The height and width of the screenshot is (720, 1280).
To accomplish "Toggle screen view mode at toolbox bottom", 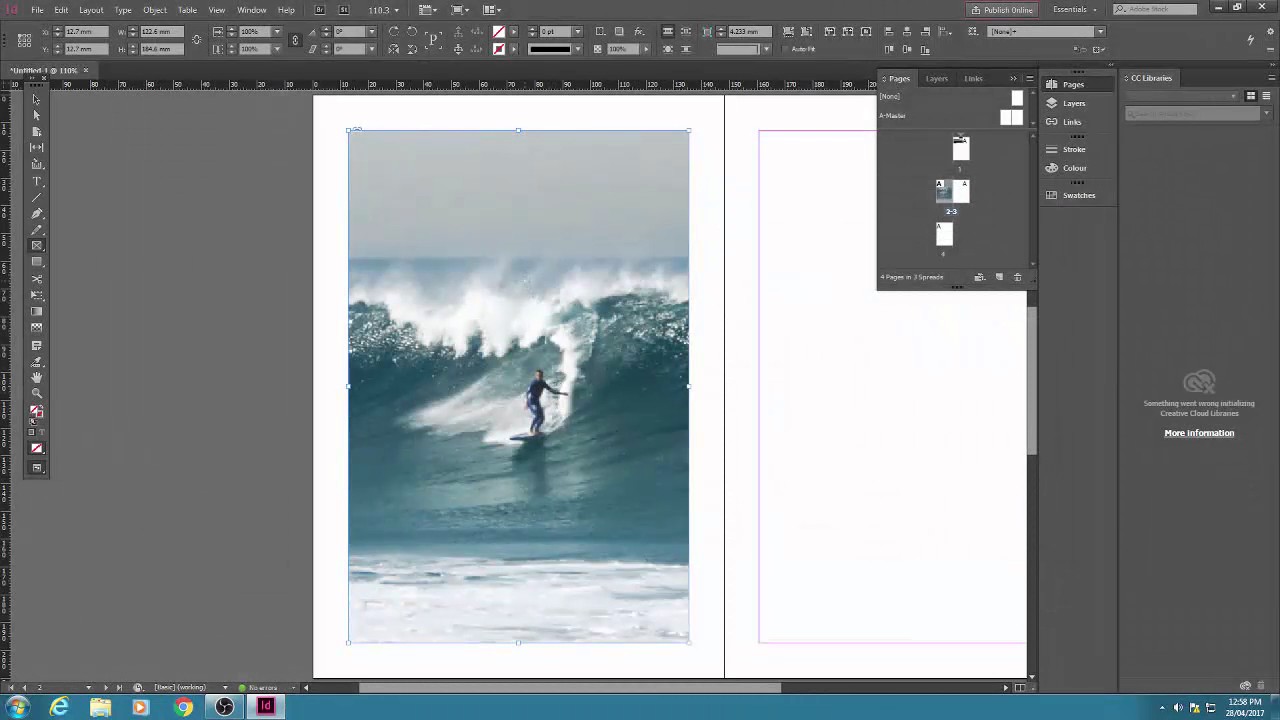I will coord(37,468).
